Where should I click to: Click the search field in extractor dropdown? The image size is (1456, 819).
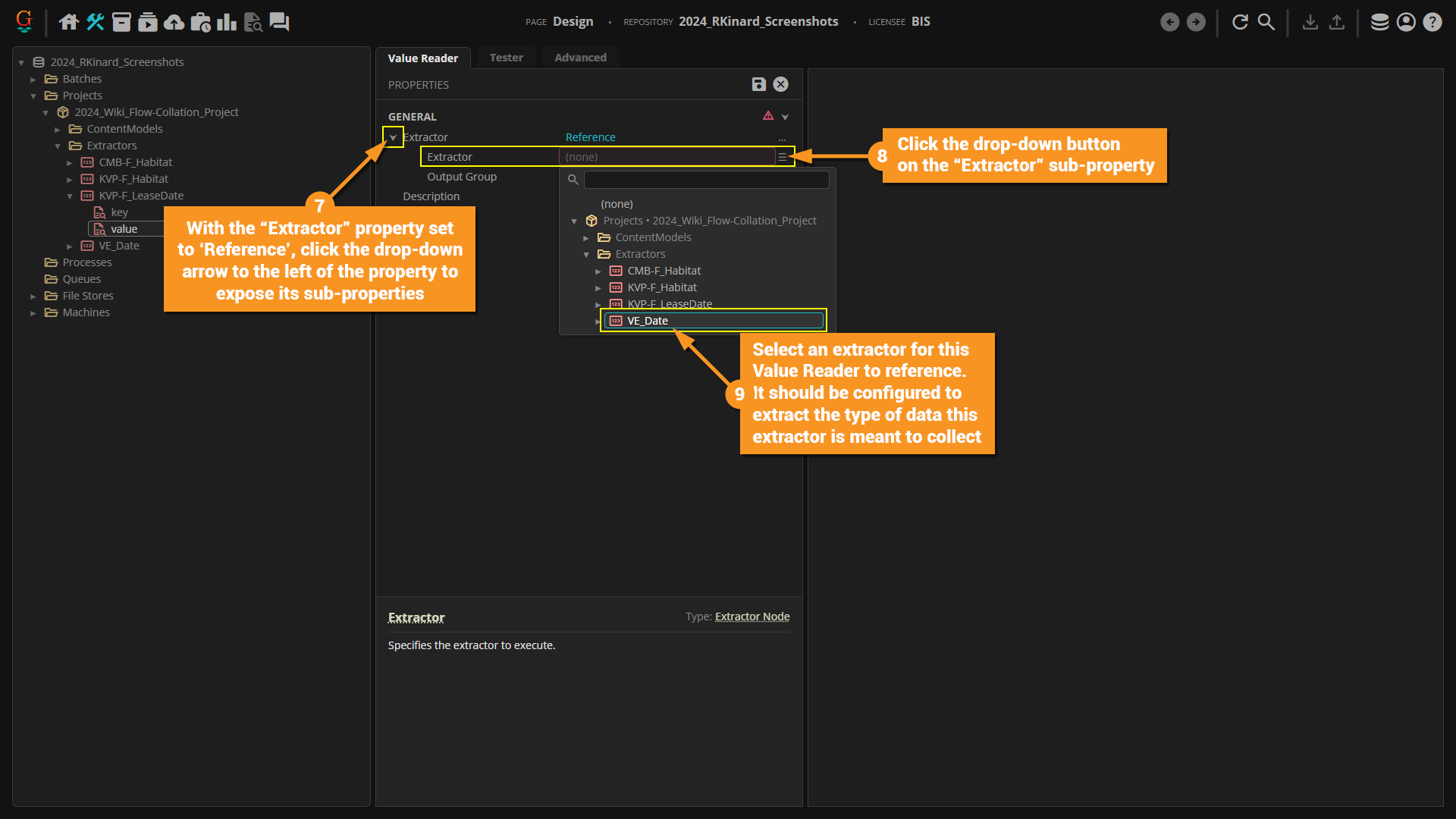[706, 180]
